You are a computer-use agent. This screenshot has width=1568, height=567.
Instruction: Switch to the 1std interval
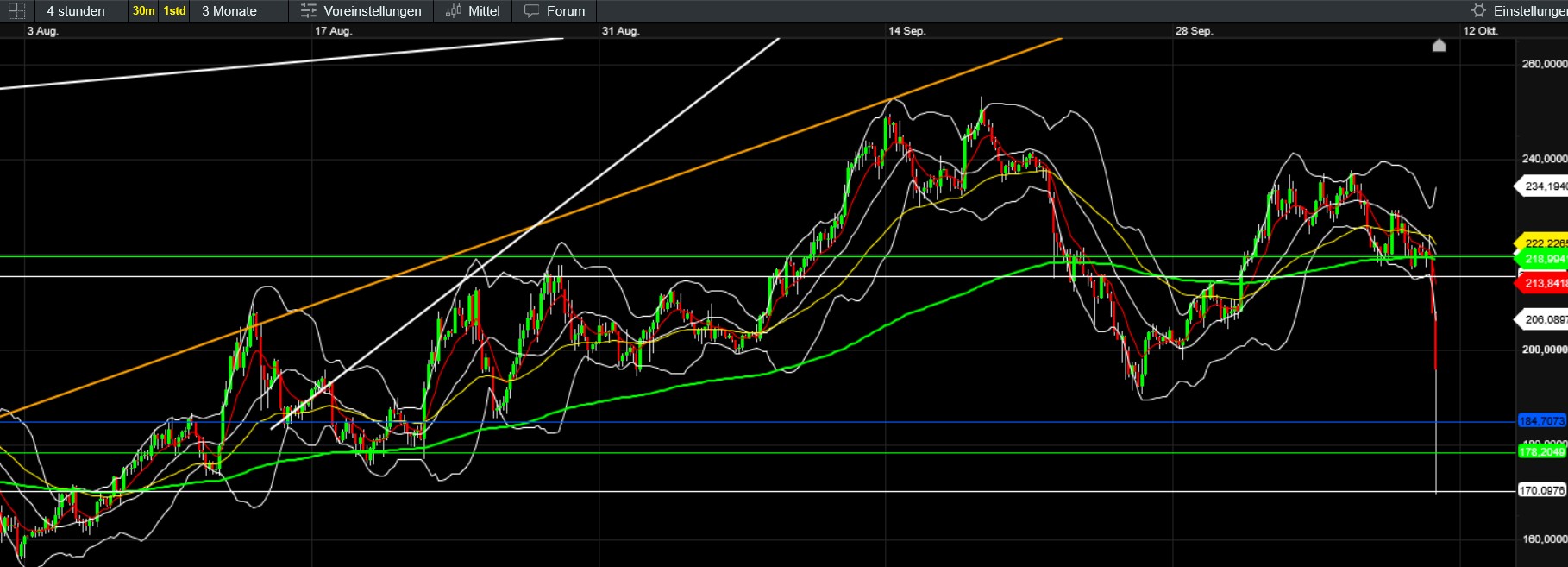point(174,11)
